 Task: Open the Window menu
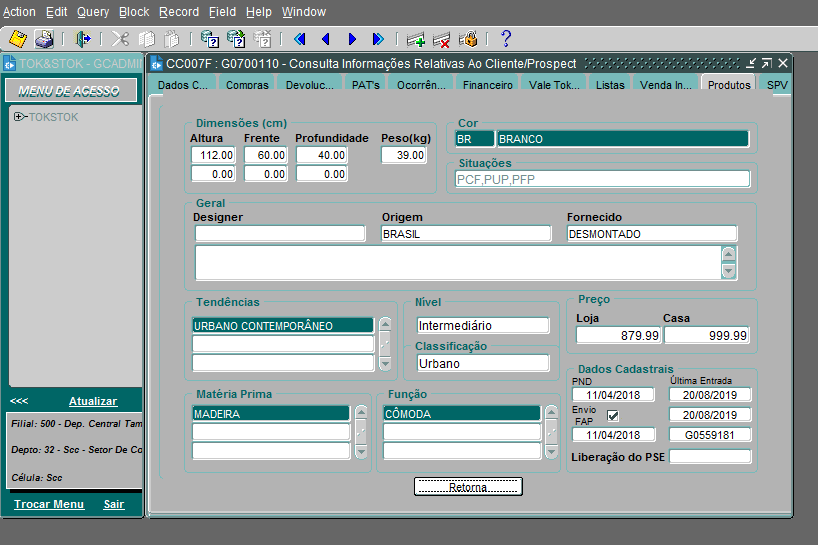coord(304,11)
